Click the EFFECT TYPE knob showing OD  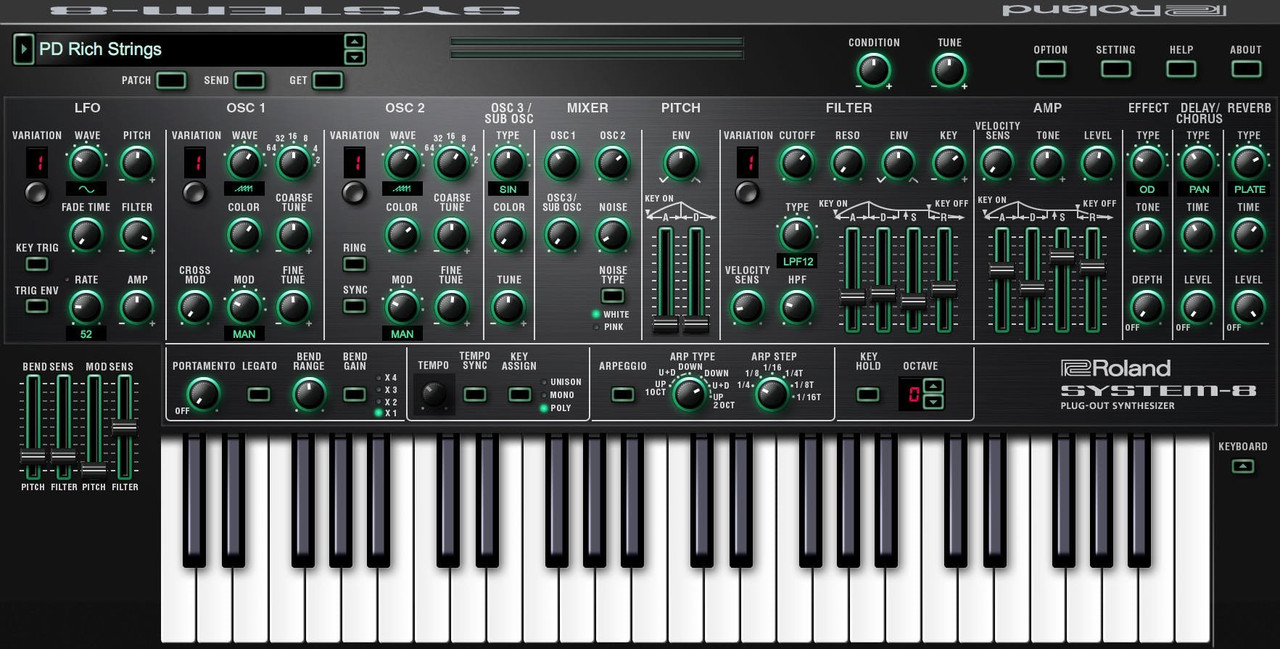[x=1147, y=162]
